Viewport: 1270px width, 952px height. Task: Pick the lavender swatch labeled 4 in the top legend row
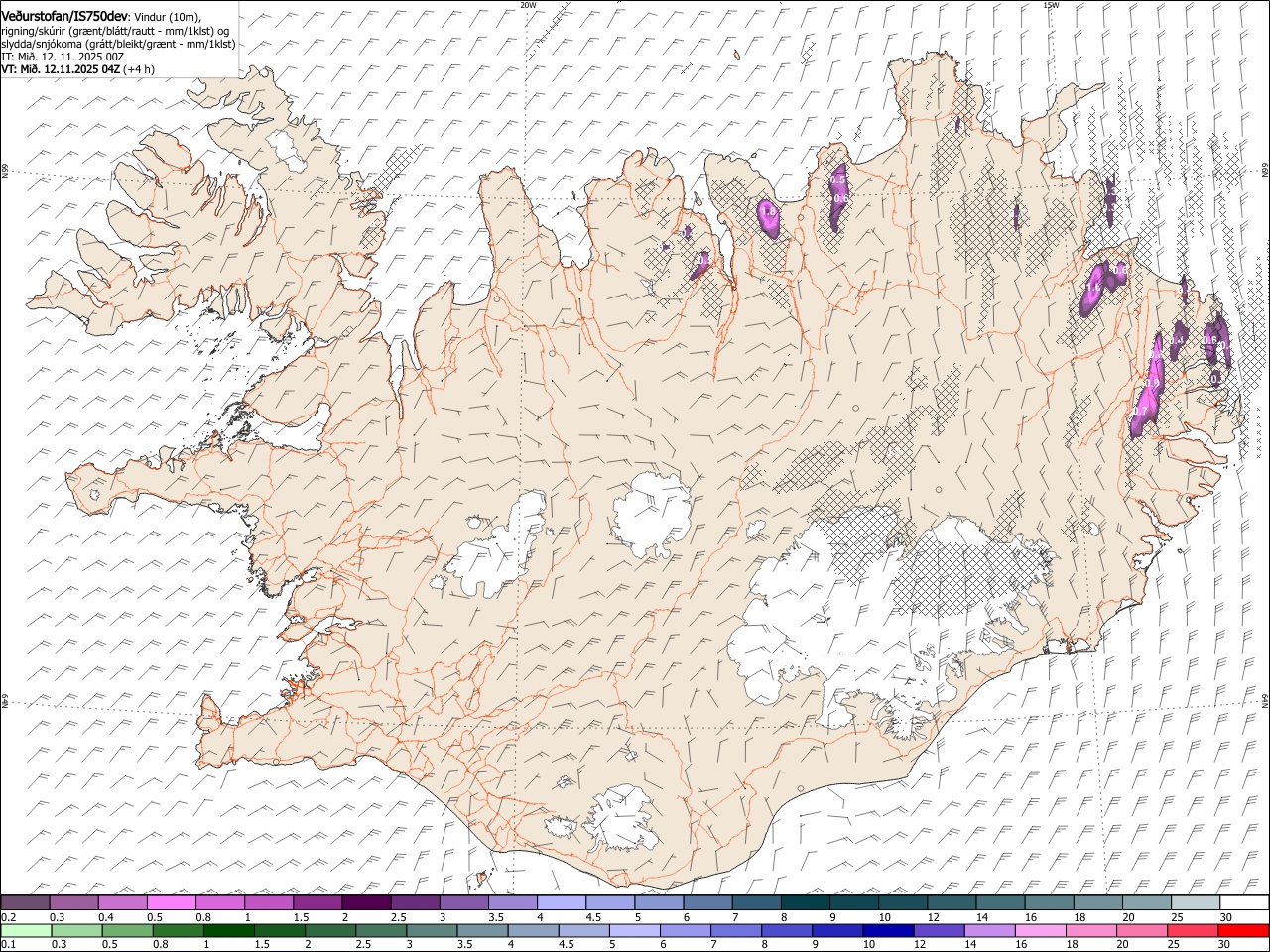(x=562, y=903)
